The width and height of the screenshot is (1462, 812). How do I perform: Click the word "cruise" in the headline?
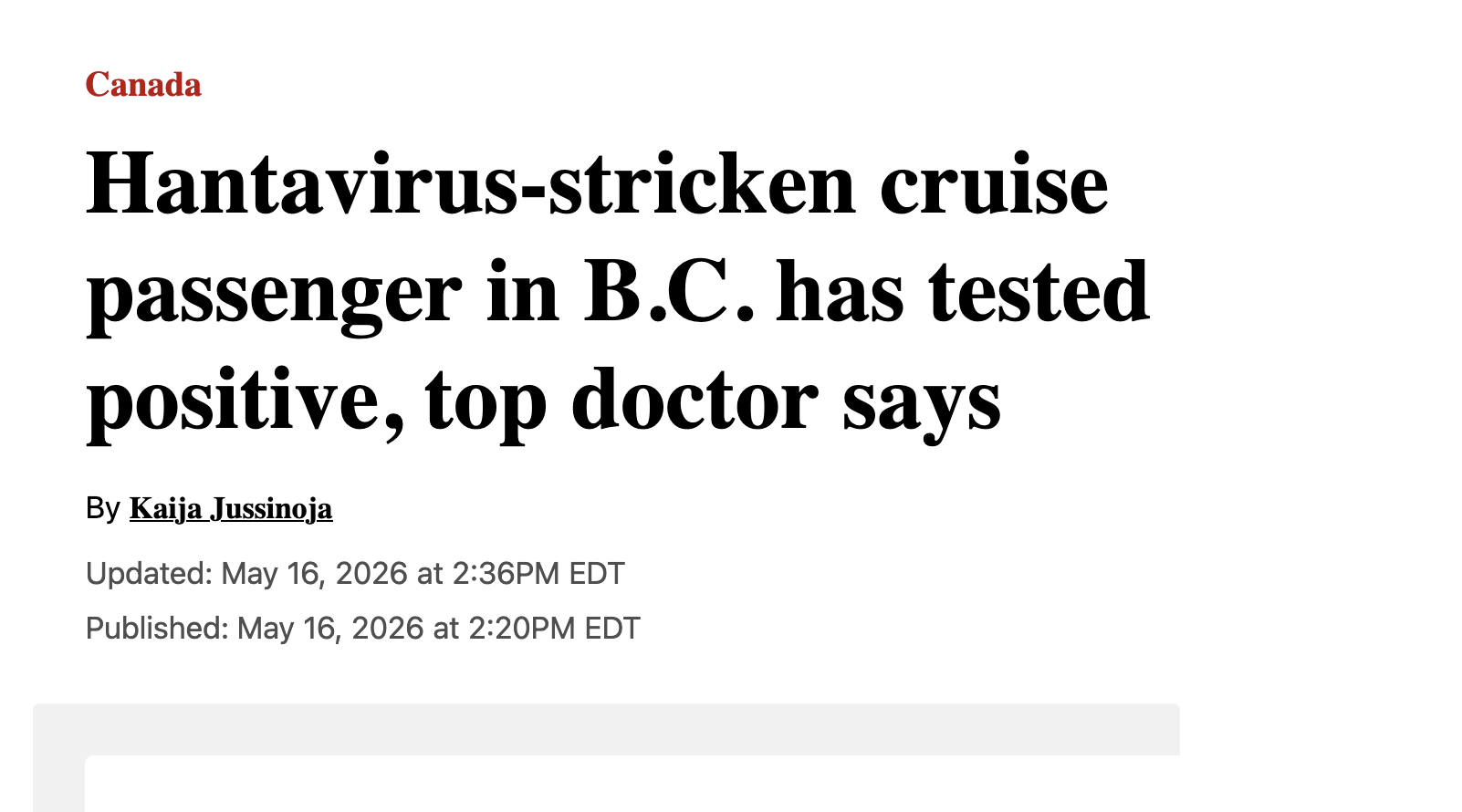click(x=994, y=183)
